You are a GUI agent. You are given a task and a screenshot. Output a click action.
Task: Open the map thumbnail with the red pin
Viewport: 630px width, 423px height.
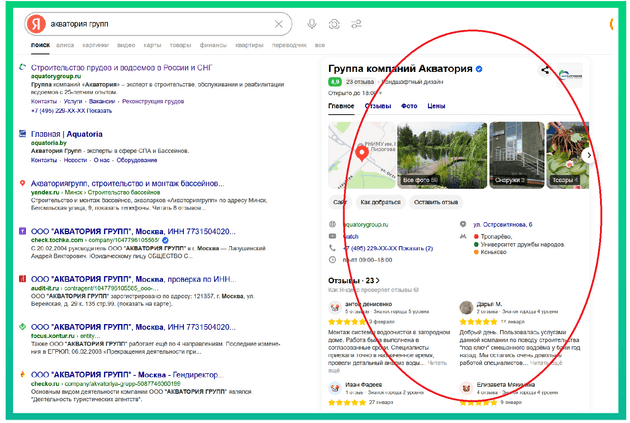pos(362,155)
